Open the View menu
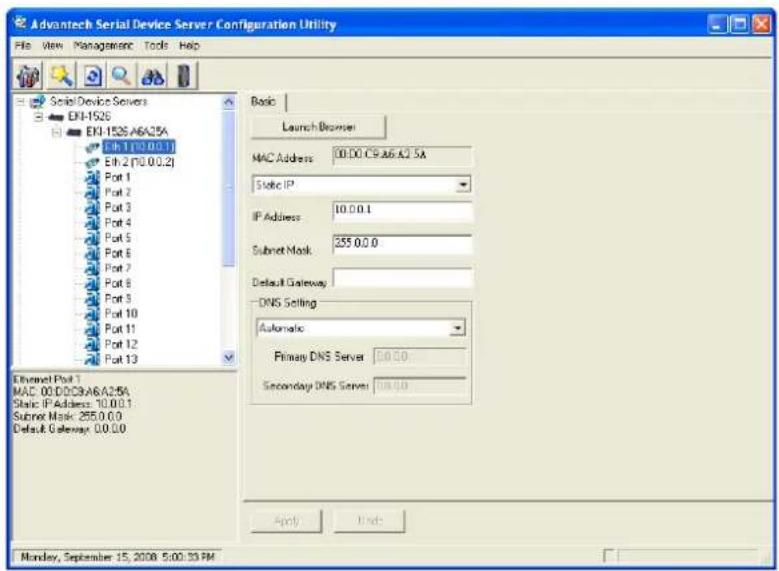The image size is (779, 571). point(52,46)
